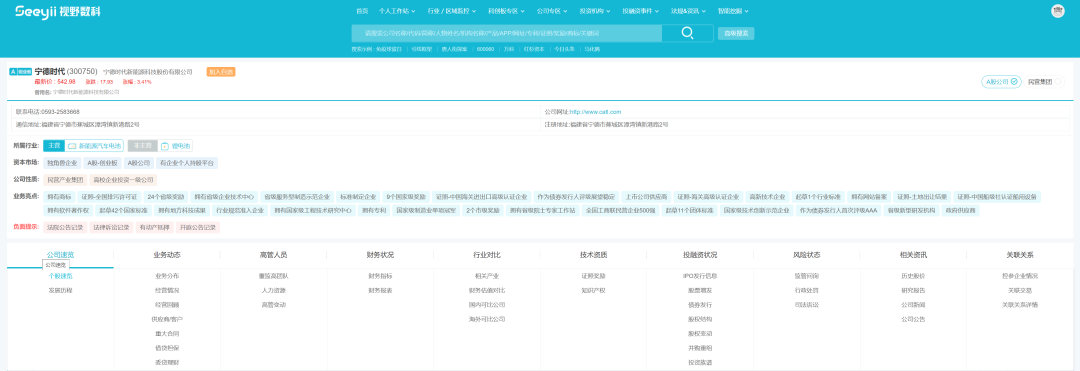The height and width of the screenshot is (371, 1080).
Task: Click the 个股速览 sub-link
Action: tap(61, 276)
